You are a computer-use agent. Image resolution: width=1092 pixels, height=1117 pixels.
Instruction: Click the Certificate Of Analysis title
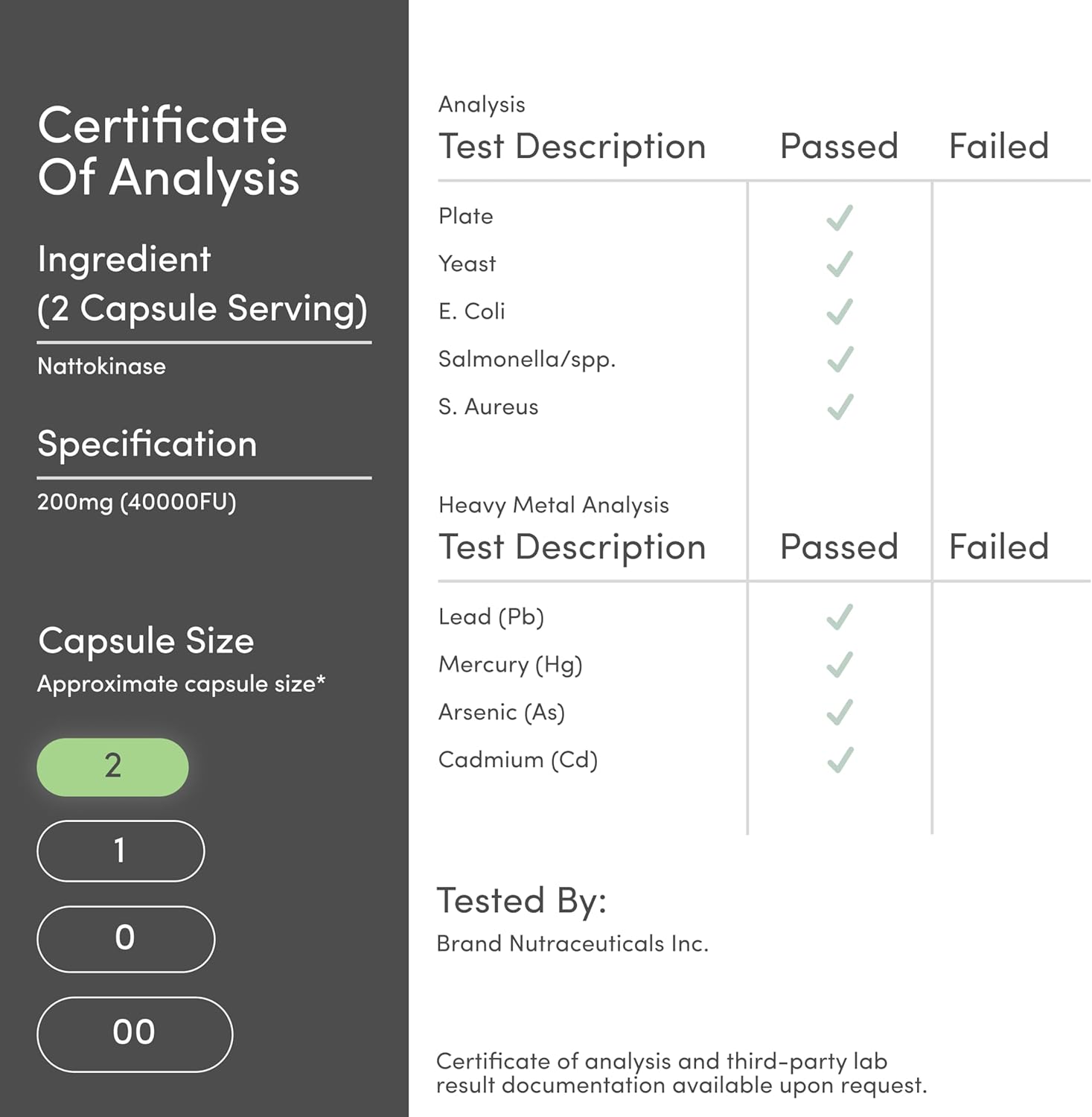point(168,152)
